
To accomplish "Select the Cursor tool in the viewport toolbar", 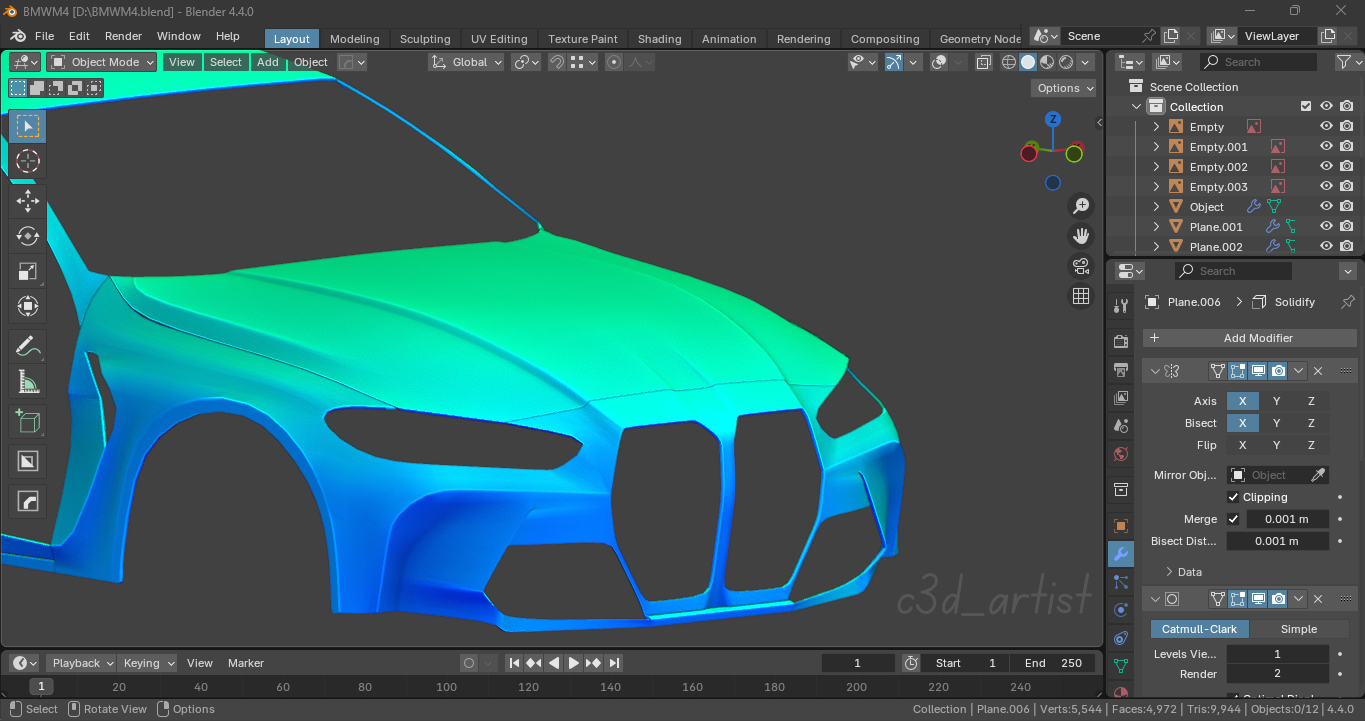I will click(x=28, y=161).
